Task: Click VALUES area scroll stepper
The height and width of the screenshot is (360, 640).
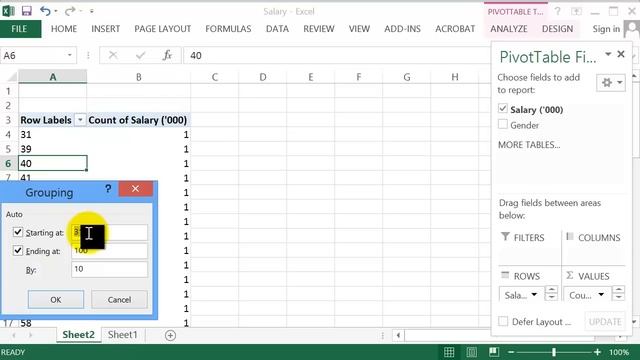Action: pyautogui.click(x=618, y=293)
